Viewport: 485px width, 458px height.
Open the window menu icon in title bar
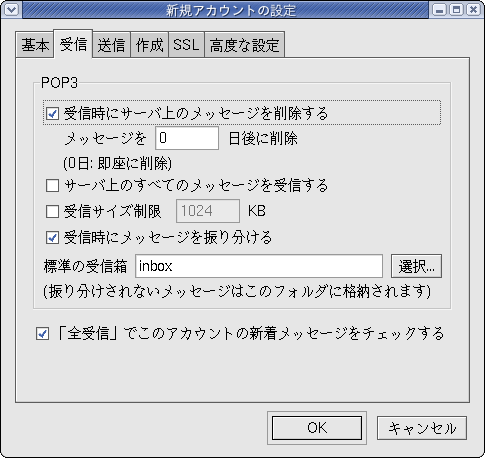pos(12,10)
